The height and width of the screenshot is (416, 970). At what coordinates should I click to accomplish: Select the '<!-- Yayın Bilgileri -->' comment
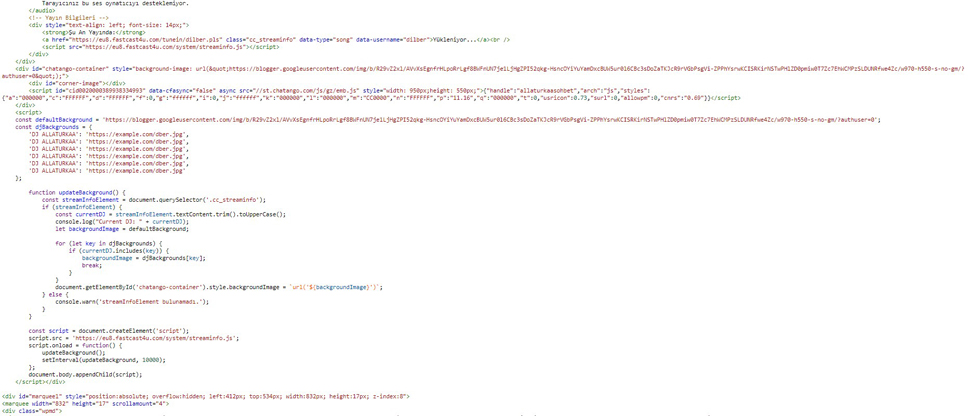(67, 17)
